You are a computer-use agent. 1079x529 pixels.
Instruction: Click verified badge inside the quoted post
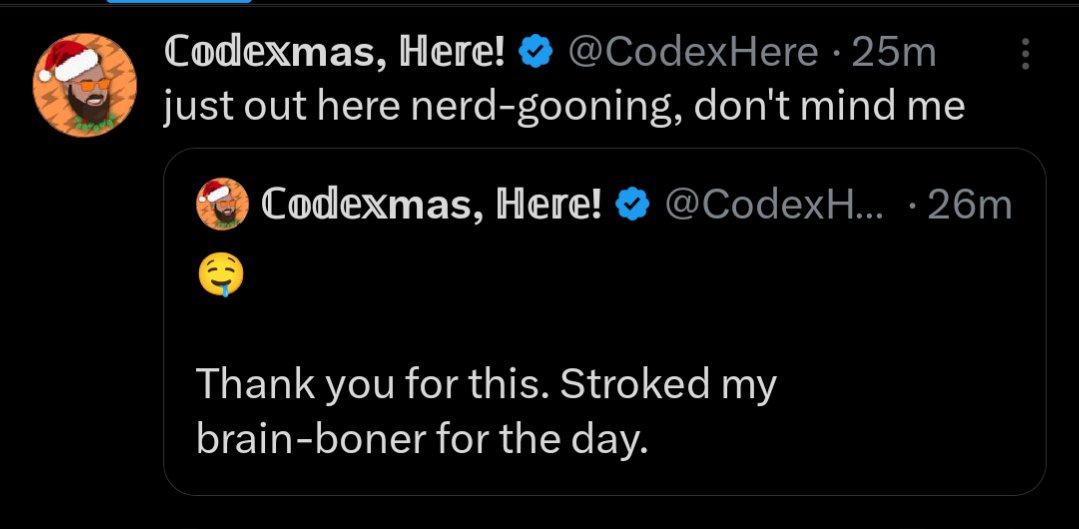click(632, 204)
